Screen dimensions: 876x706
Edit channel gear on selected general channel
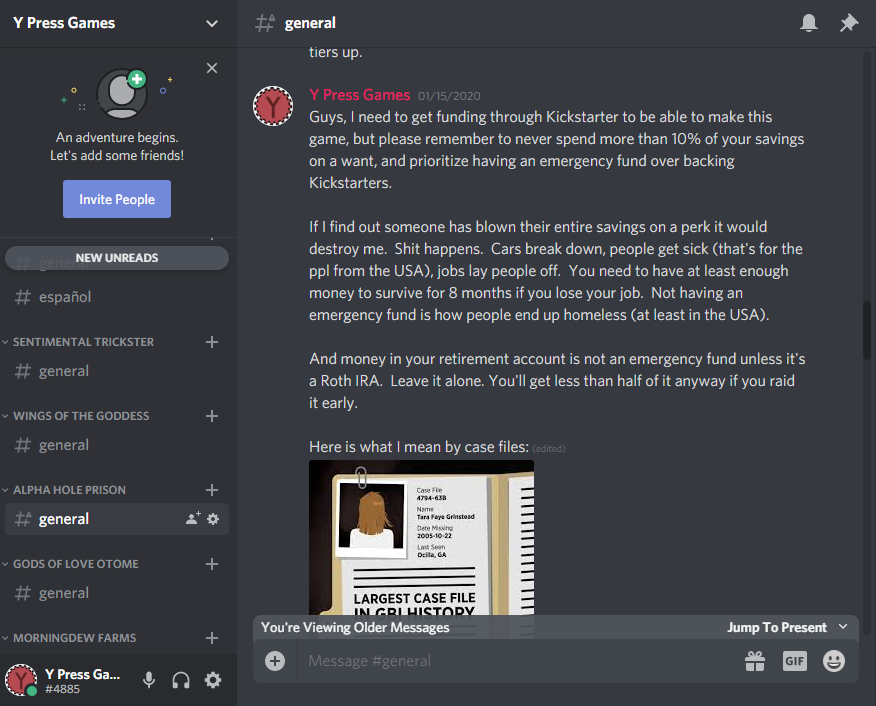click(213, 519)
